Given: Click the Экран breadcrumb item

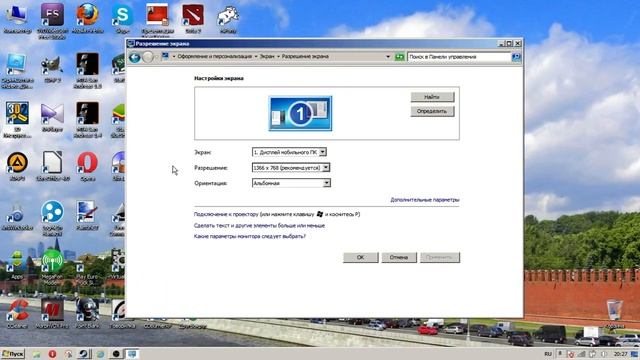Looking at the screenshot, I should [x=267, y=56].
